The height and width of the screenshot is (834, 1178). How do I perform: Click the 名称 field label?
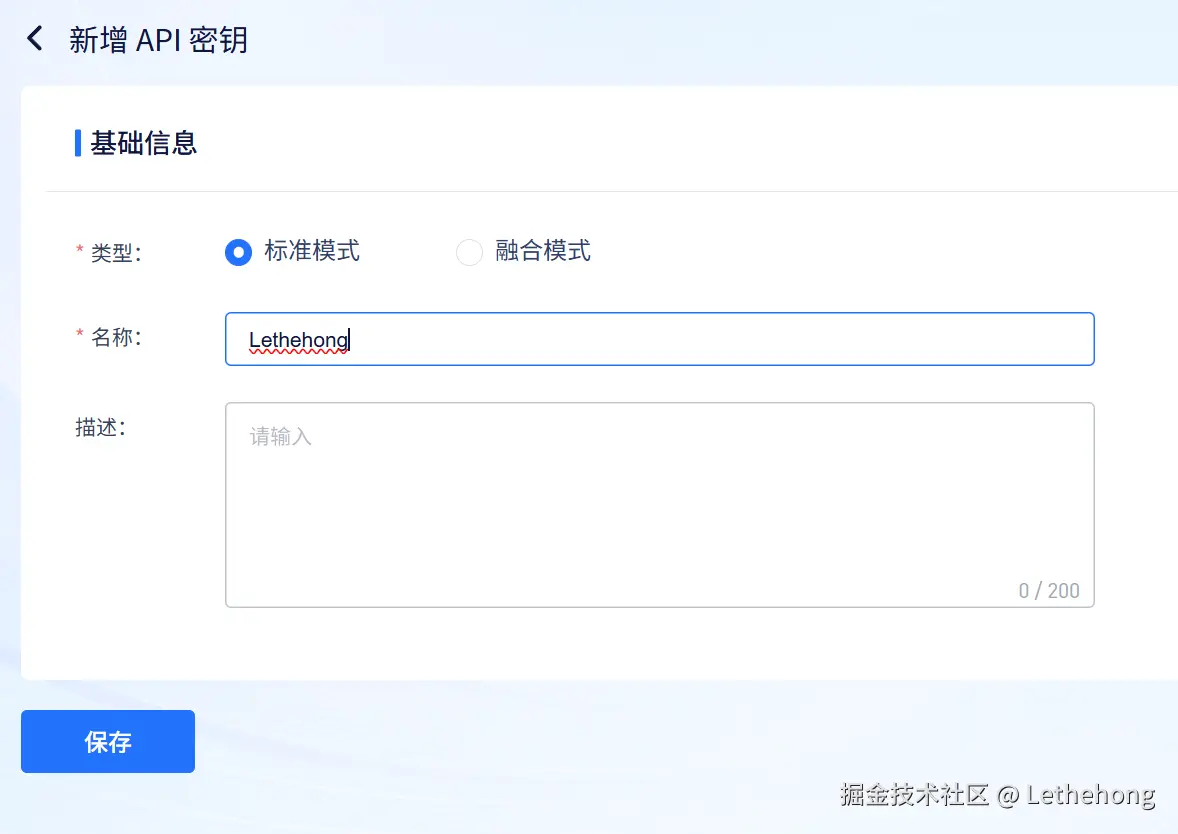coord(116,337)
